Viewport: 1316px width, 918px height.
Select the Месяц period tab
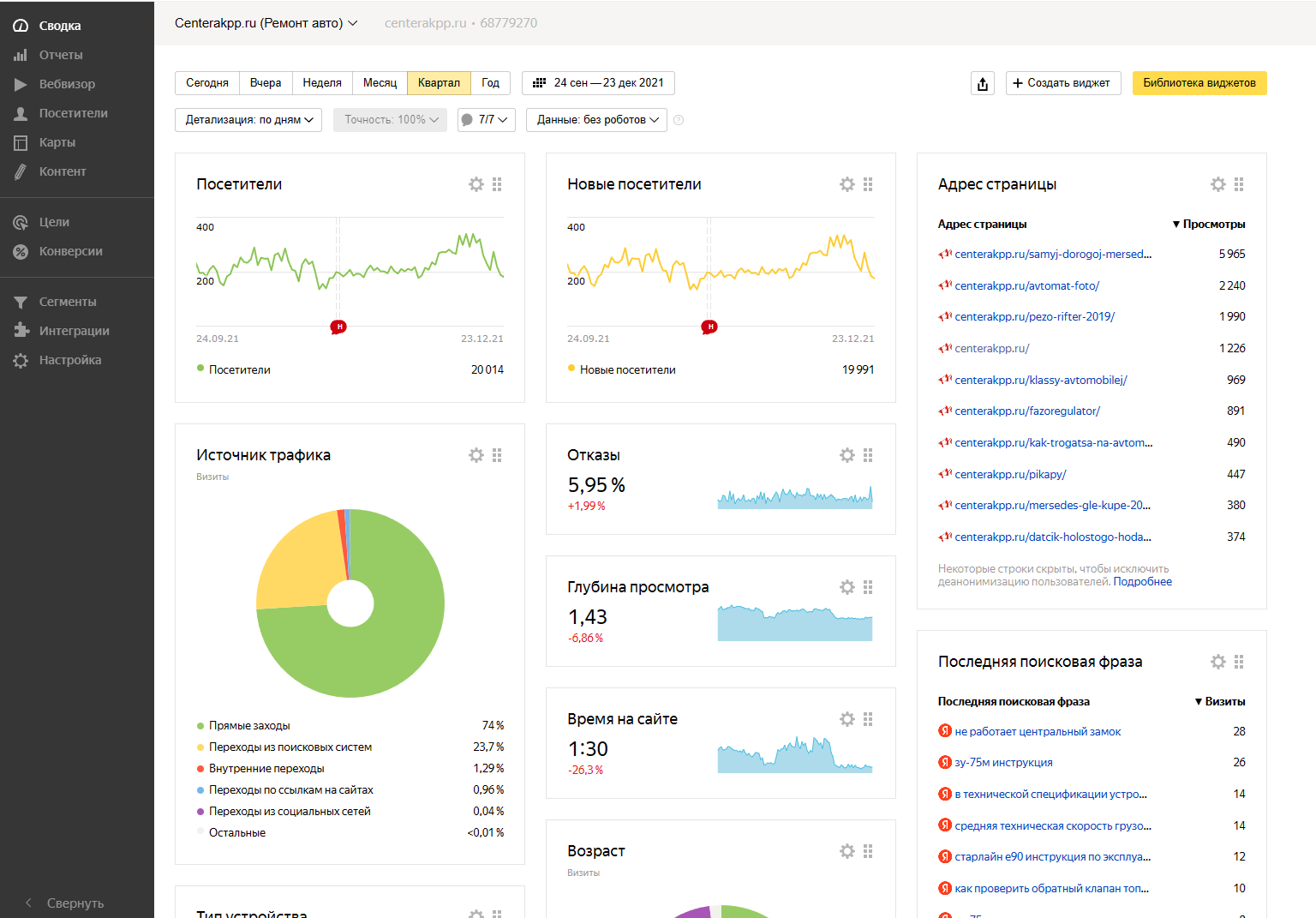380,83
